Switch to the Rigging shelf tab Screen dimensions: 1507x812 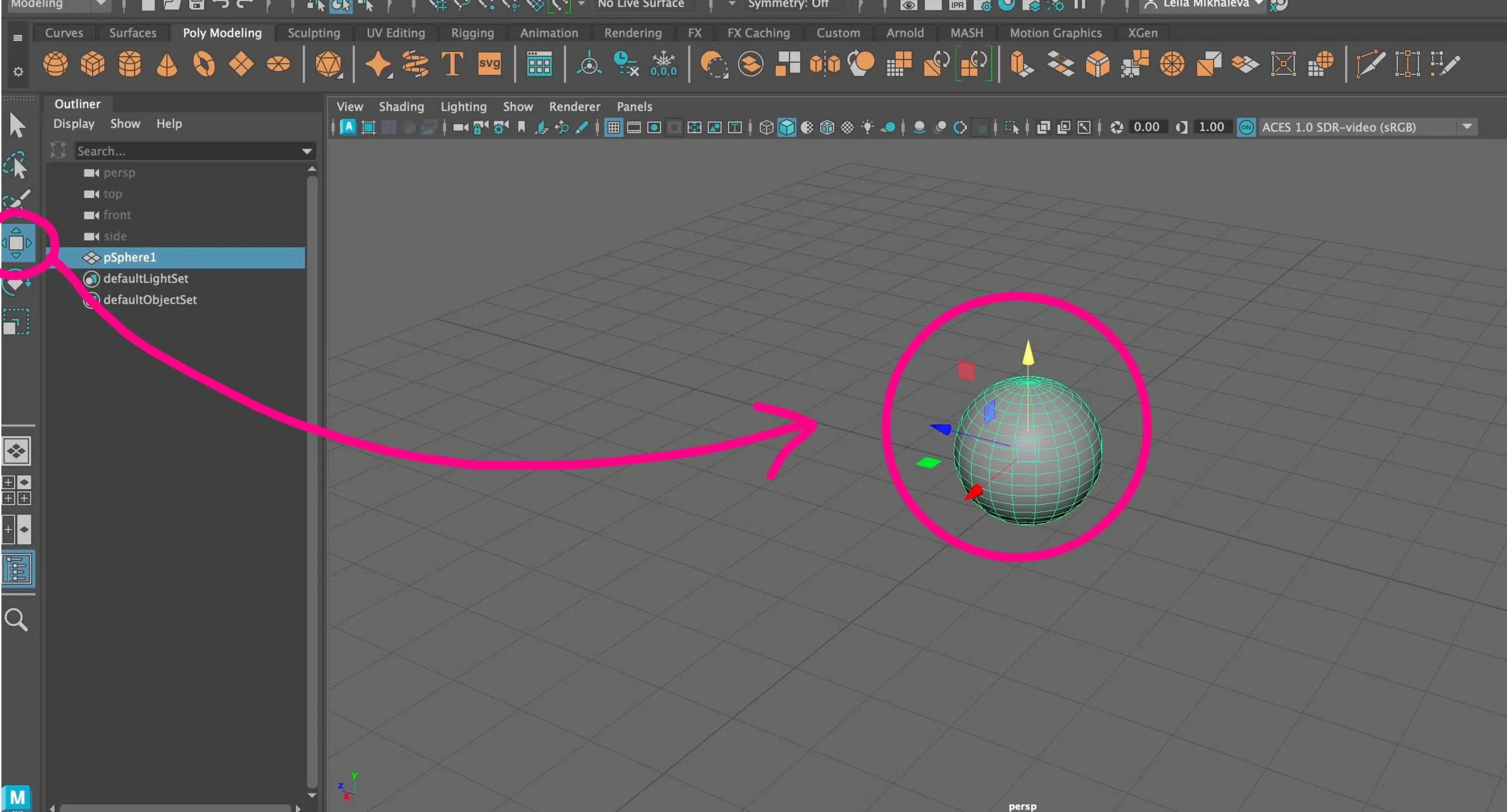pos(472,33)
